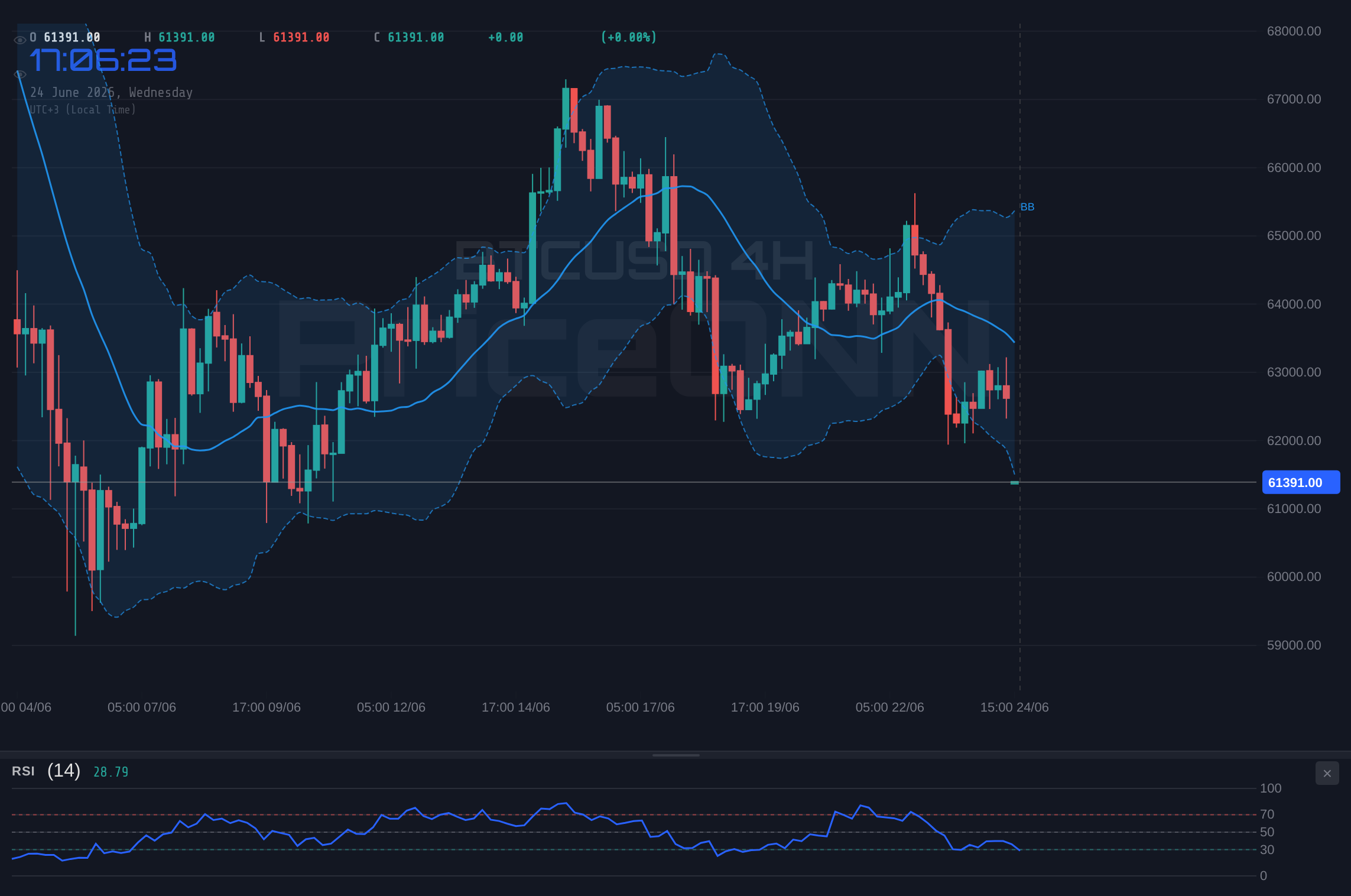Viewport: 1351px width, 896px height.
Task: Click the 05:00 17/06 time axis label
Action: [641, 707]
